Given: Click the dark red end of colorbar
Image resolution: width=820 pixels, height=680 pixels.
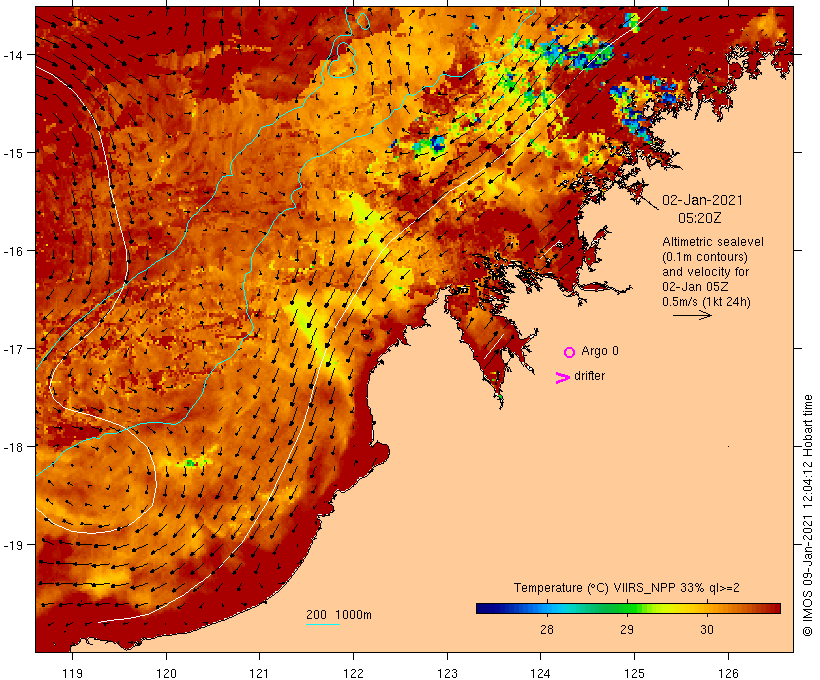Looking at the screenshot, I should (x=773, y=608).
